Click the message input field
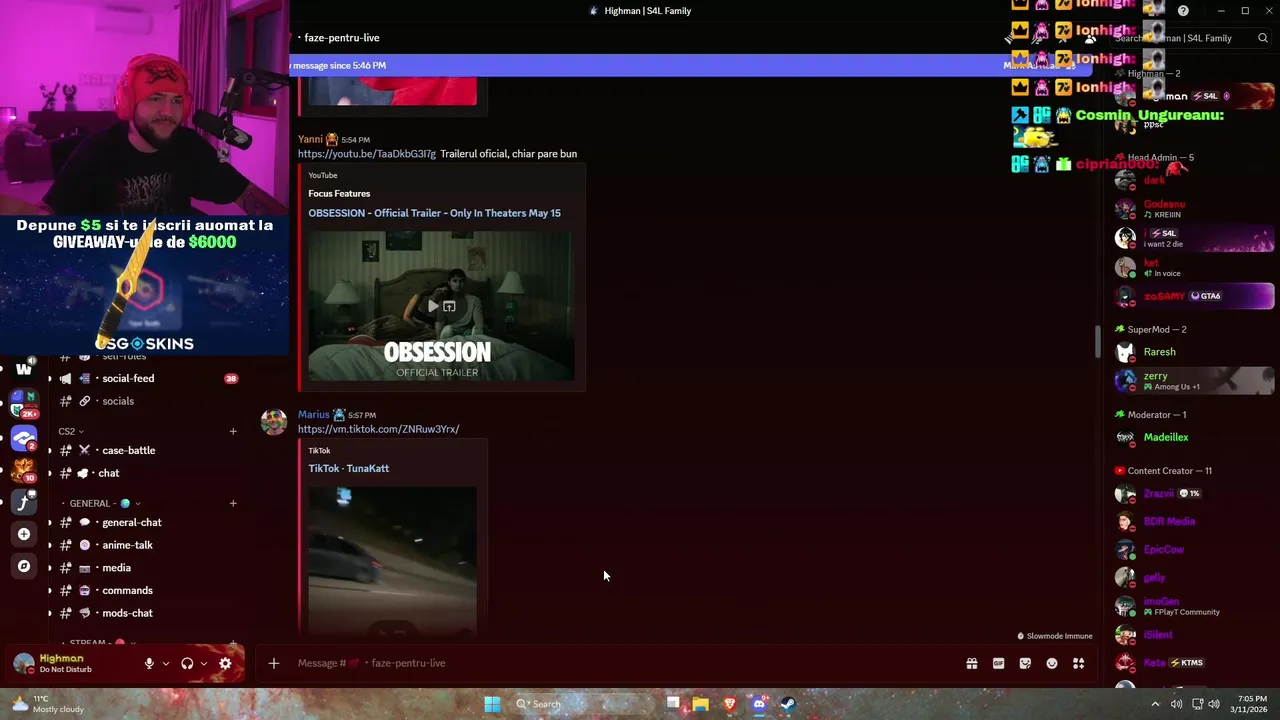1280x720 pixels. [620, 663]
